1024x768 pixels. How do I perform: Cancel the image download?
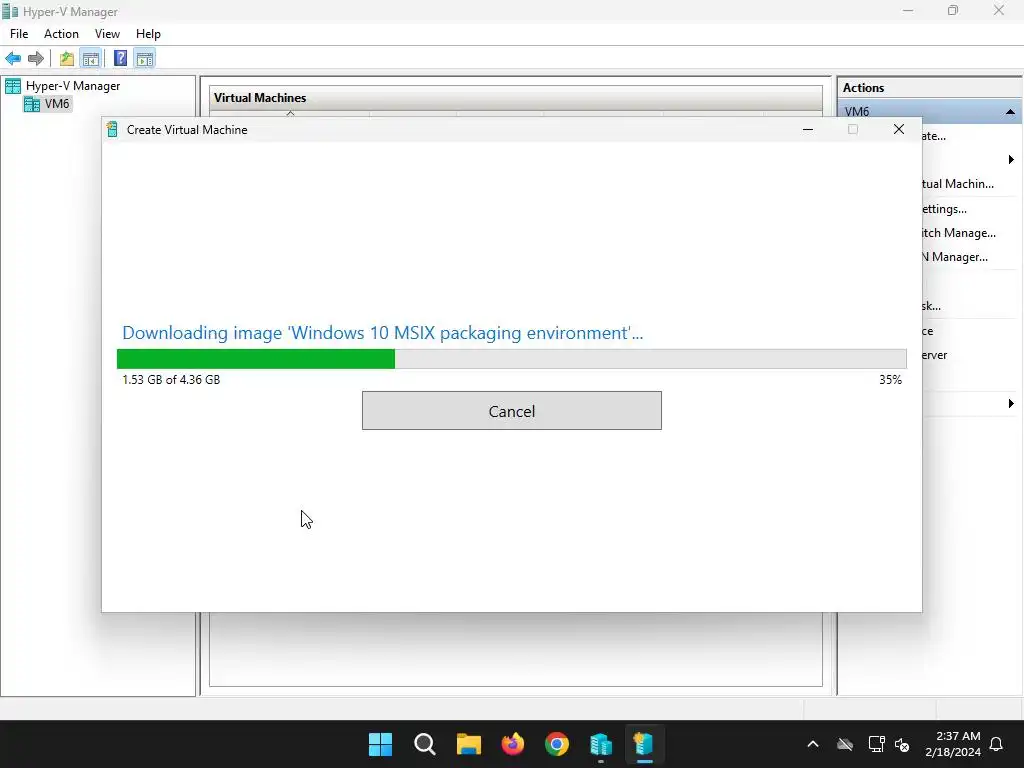click(x=511, y=411)
